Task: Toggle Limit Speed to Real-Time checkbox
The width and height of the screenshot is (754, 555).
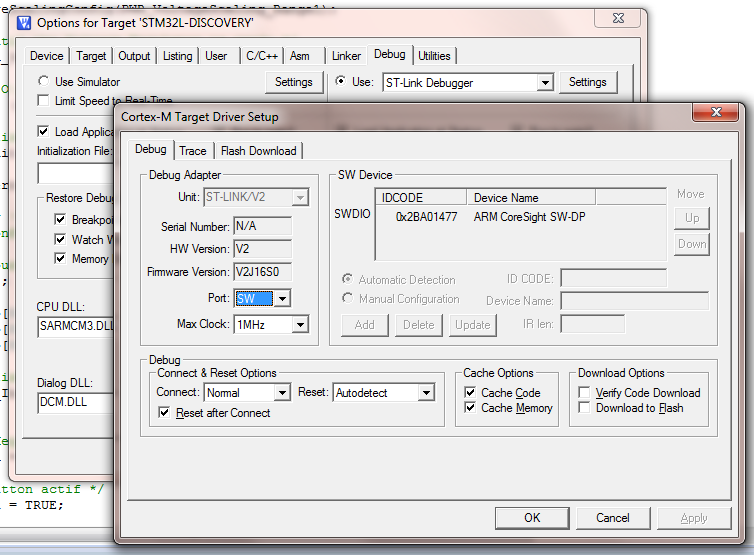Action: (43, 100)
